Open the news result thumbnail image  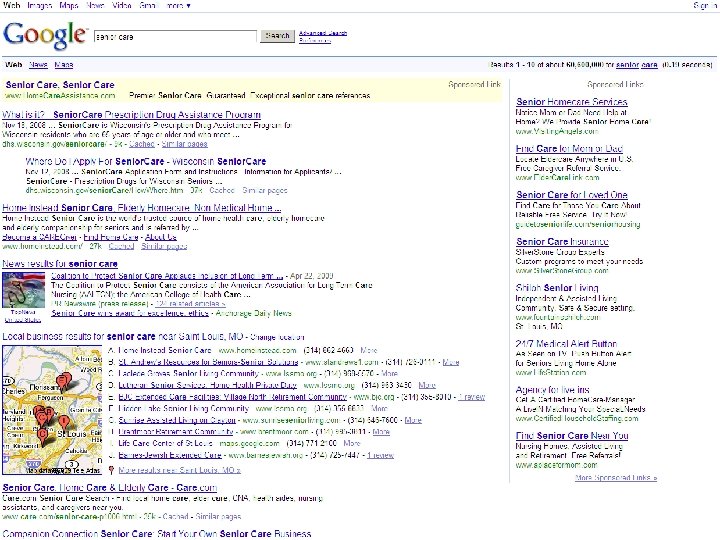point(24,290)
